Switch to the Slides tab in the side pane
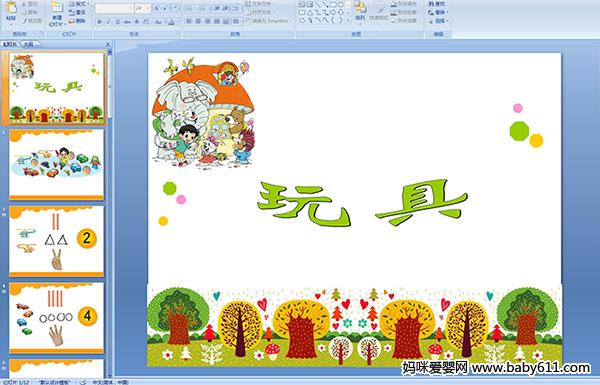The width and height of the screenshot is (600, 385). 10,44
